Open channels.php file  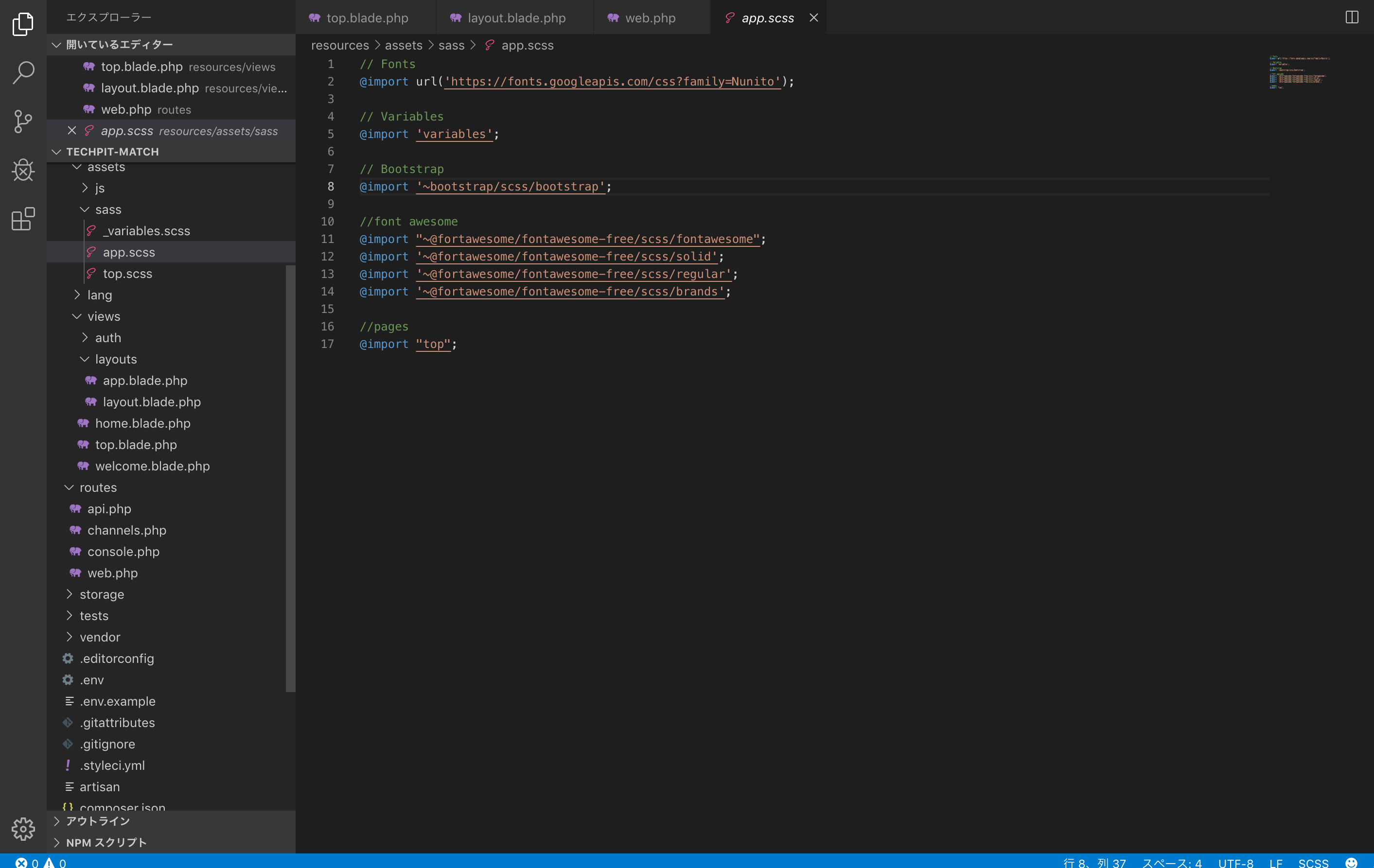pyautogui.click(x=171, y=530)
